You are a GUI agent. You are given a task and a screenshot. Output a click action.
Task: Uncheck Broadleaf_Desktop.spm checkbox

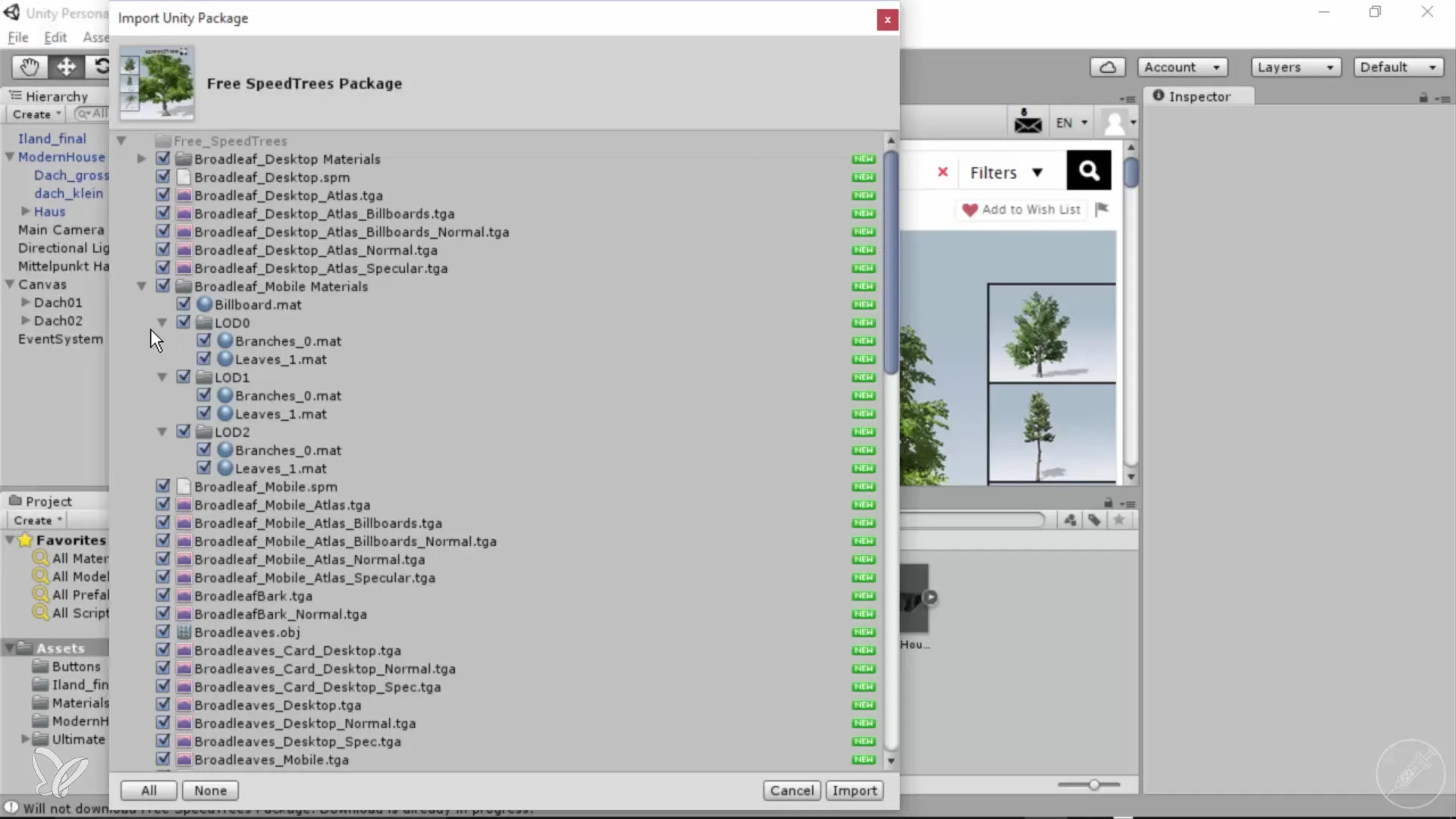[163, 177]
